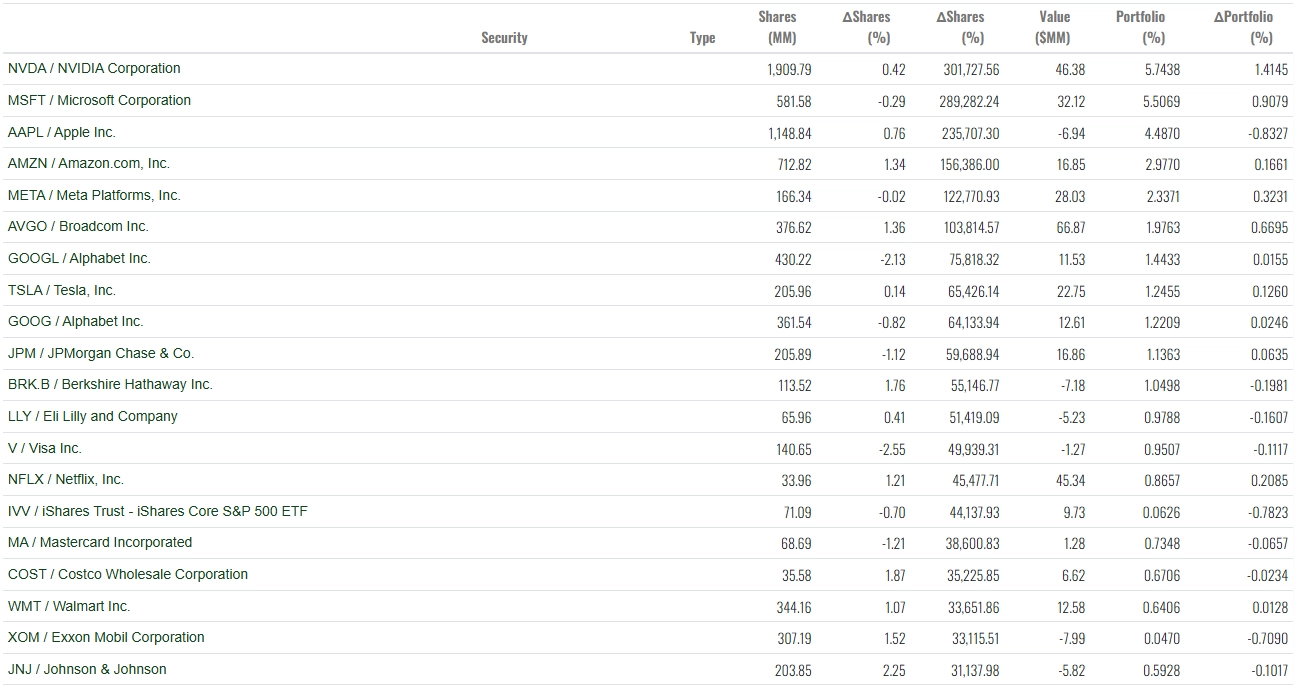The height and width of the screenshot is (690, 1295).
Task: Click the -2.13 shares change cell
Action: pyautogui.click(x=892, y=260)
